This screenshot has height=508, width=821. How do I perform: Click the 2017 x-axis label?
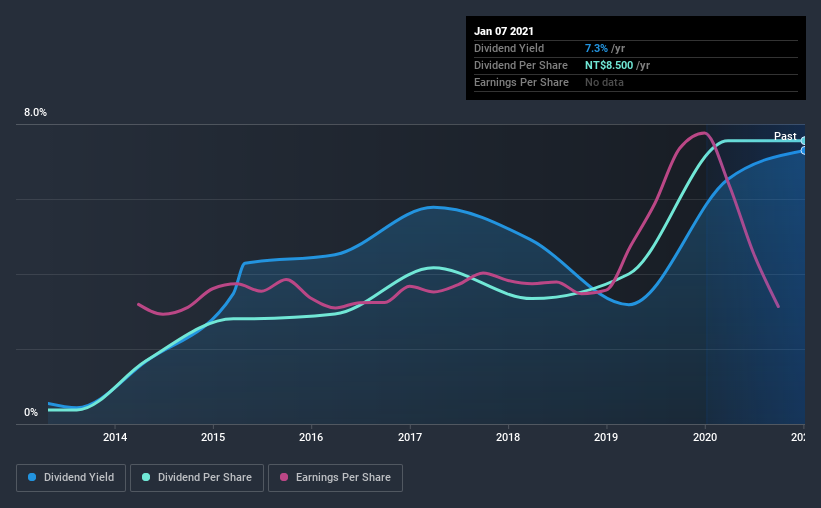click(x=410, y=437)
